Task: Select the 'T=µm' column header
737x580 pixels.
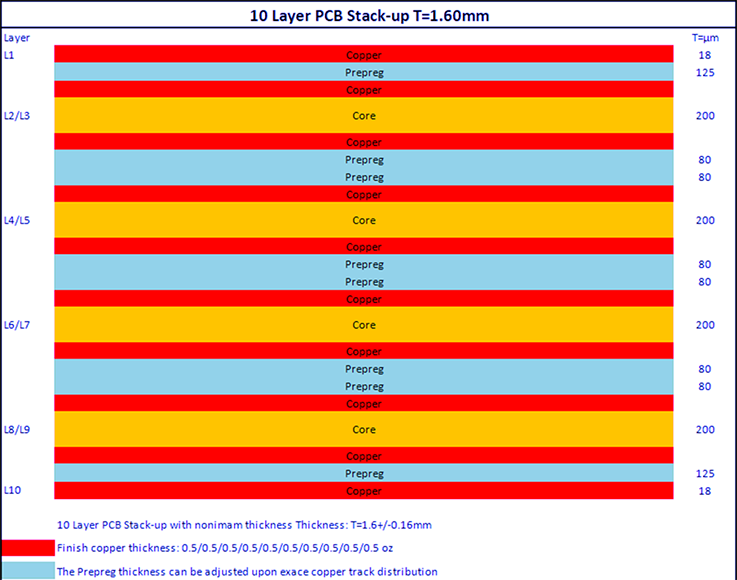Action: pos(705,38)
